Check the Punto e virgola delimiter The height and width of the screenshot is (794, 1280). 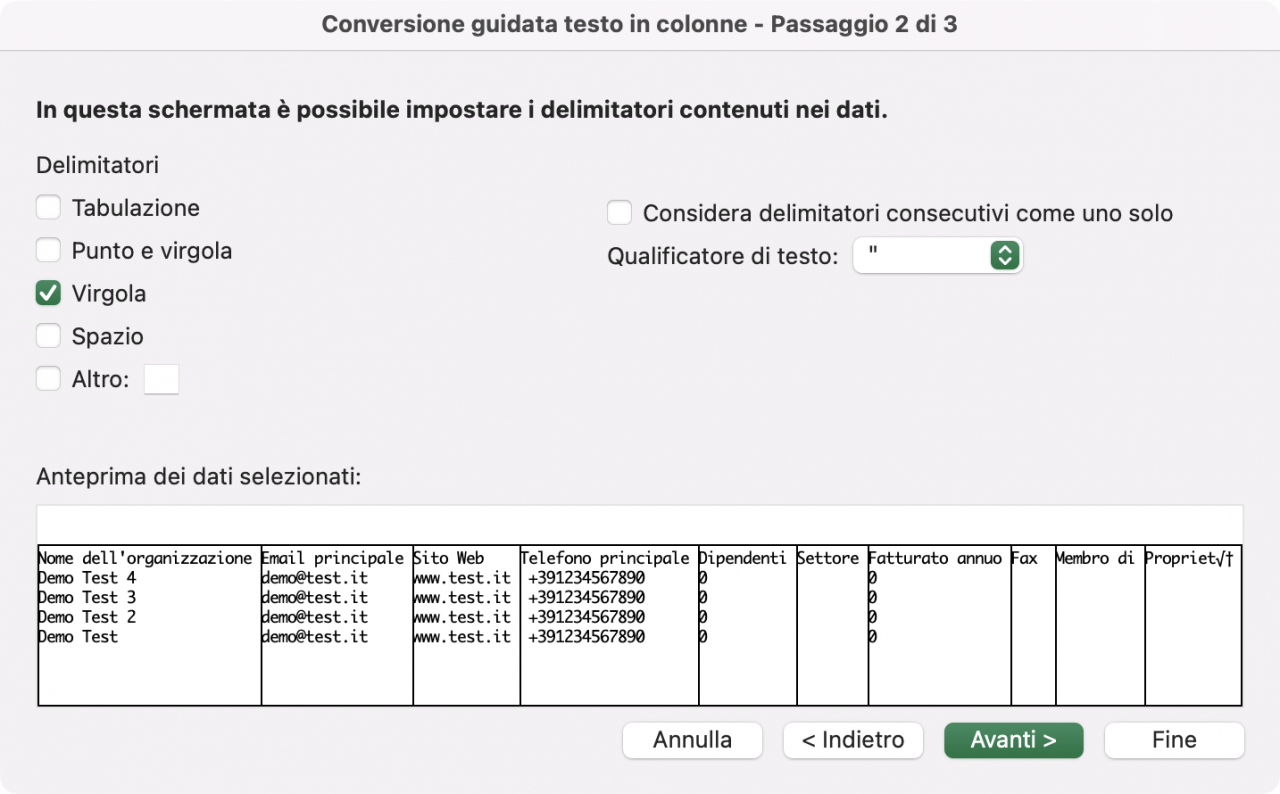coord(48,250)
